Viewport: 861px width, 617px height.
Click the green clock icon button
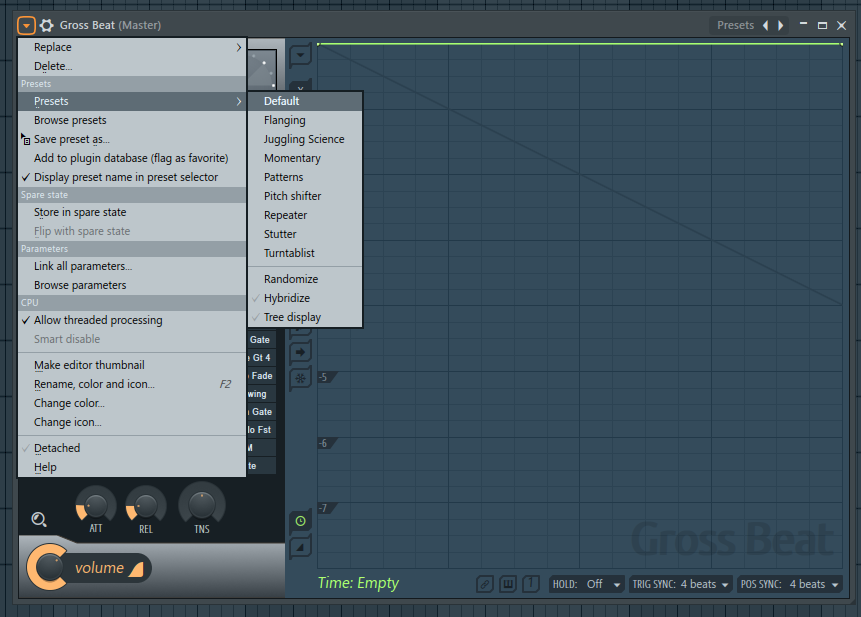(300, 521)
